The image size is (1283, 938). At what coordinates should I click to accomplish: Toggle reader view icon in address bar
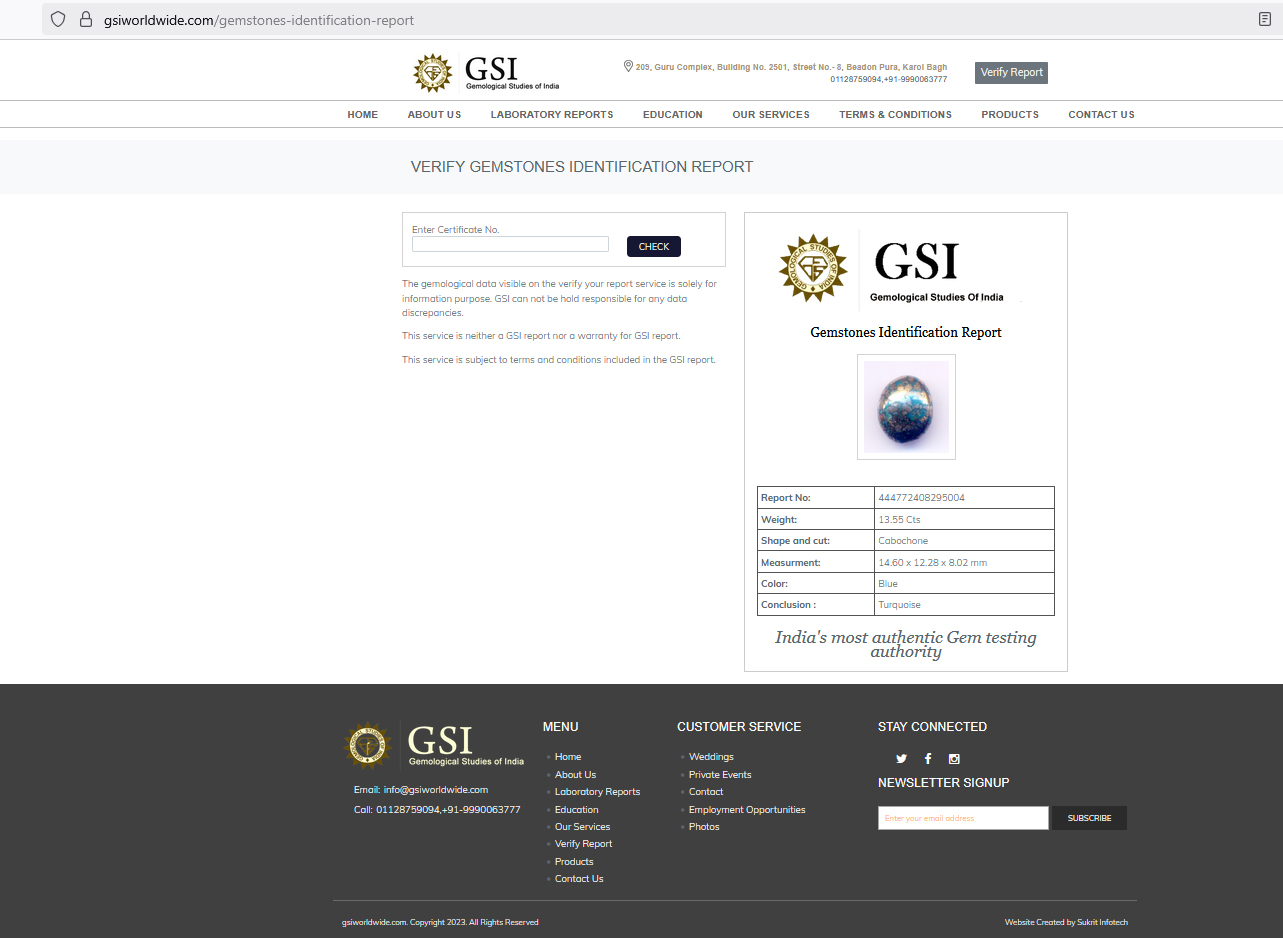[1265, 19]
